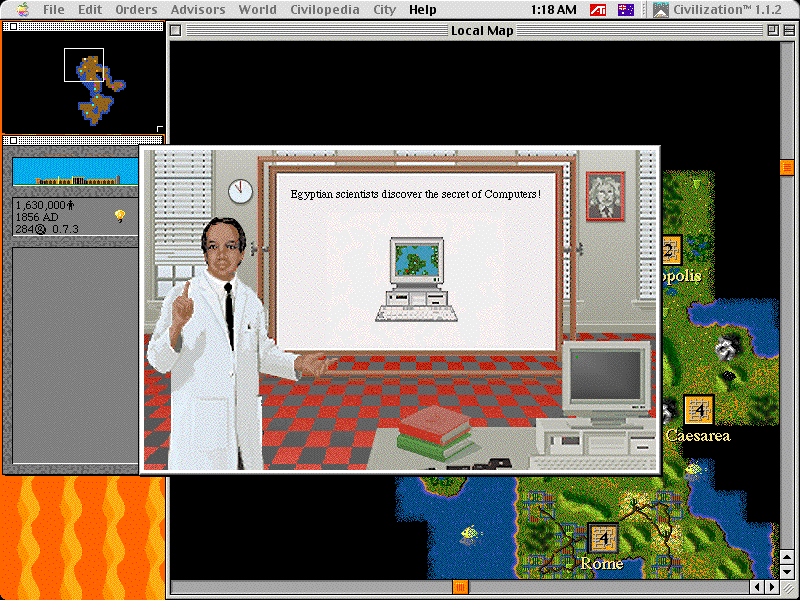800x600 pixels.
Task: Click the fish resource below Caesarea
Action: pyautogui.click(x=694, y=469)
